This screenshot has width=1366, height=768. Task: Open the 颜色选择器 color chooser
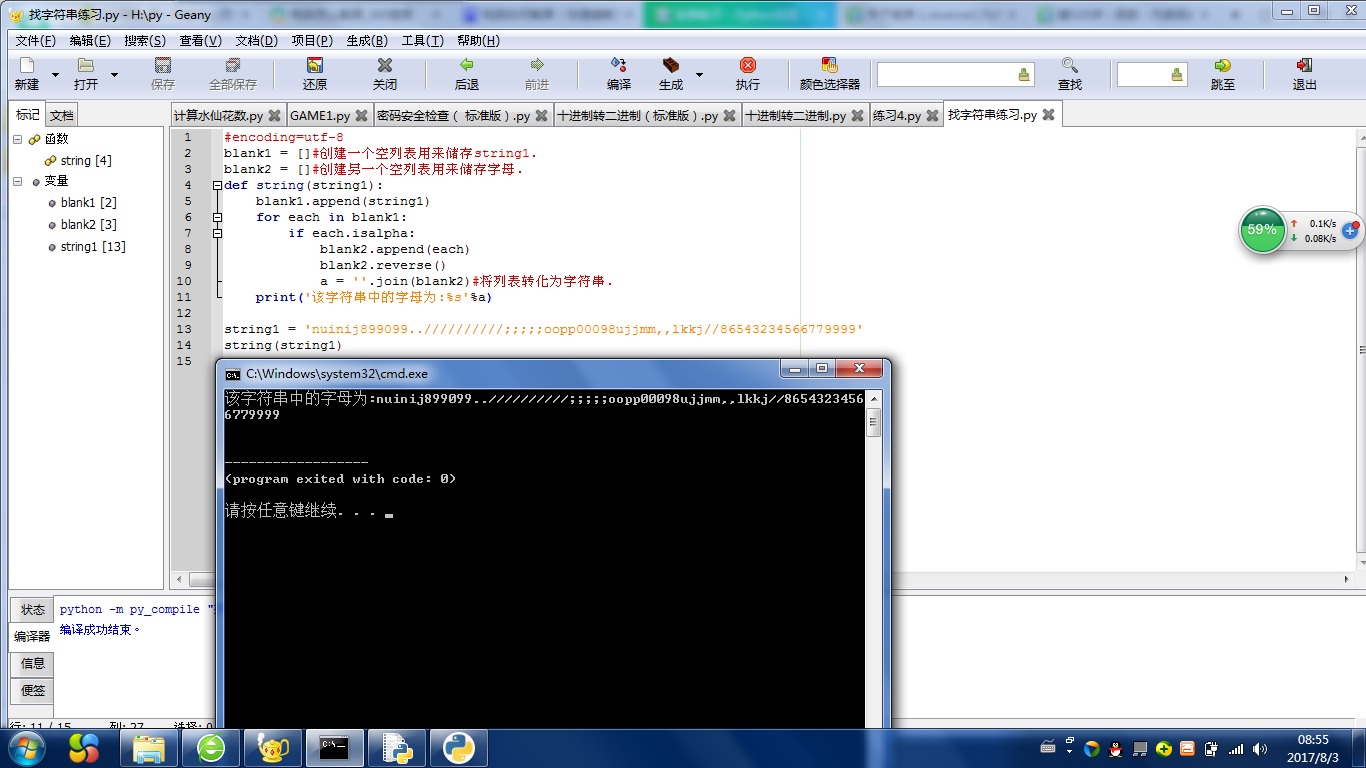point(829,67)
